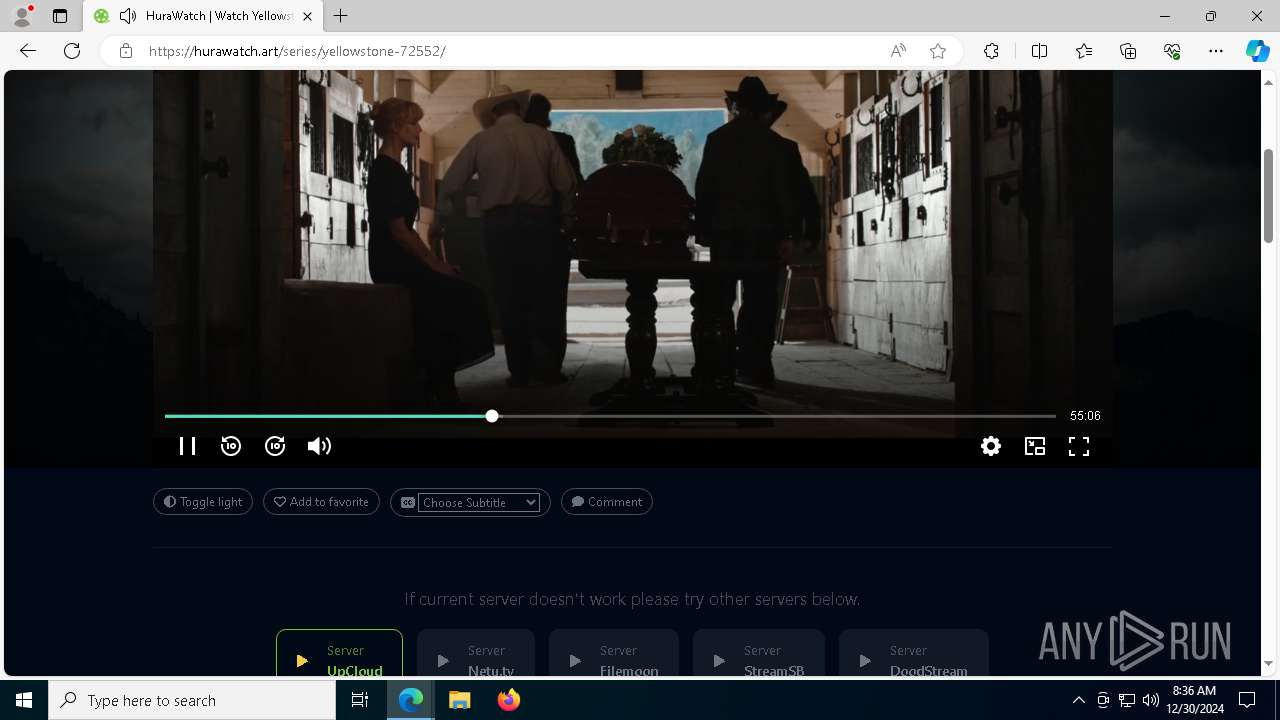Pause the video playback
Screen dimensions: 1280x720
click(x=187, y=446)
